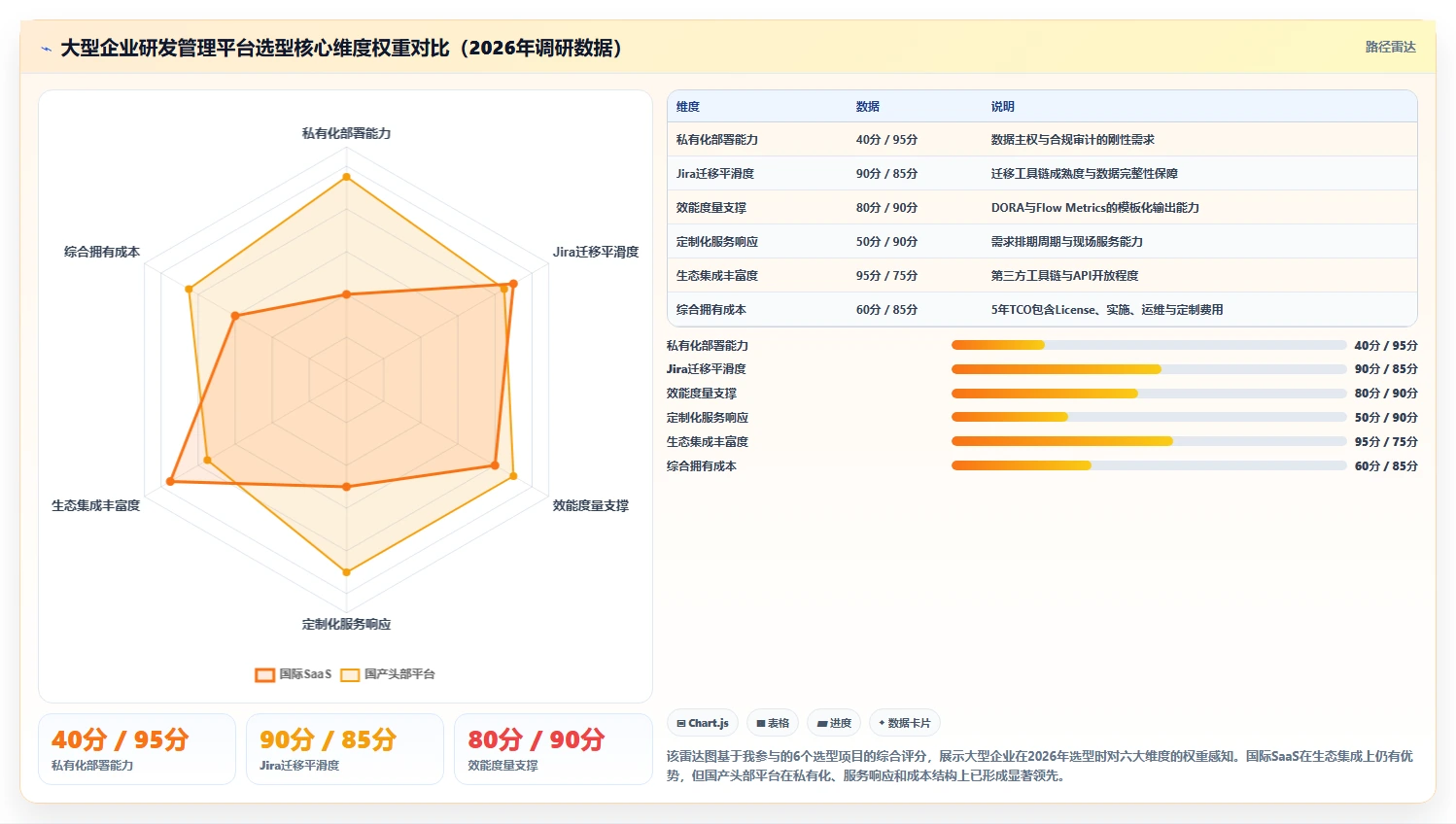Click radar axis label 综合拥有成本
The height and width of the screenshot is (824, 1456).
[102, 252]
